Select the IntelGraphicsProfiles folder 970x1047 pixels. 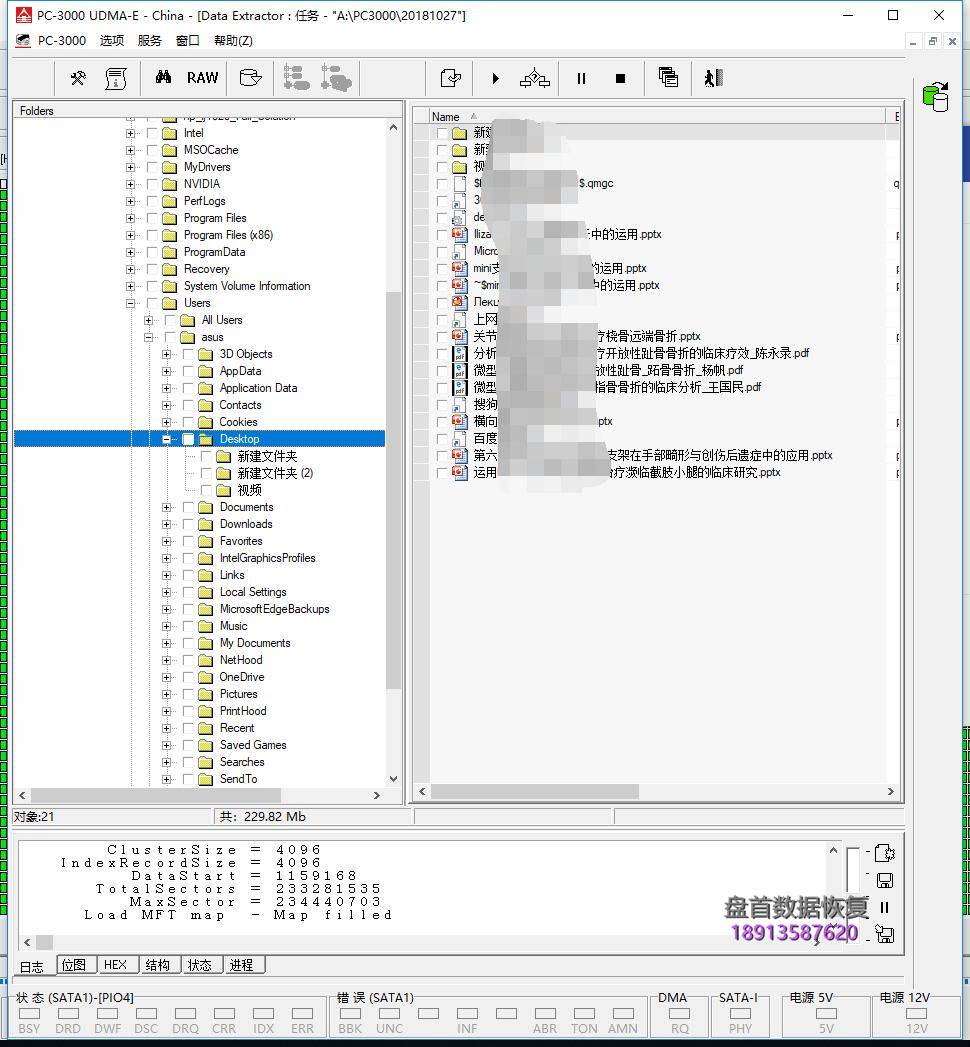268,558
